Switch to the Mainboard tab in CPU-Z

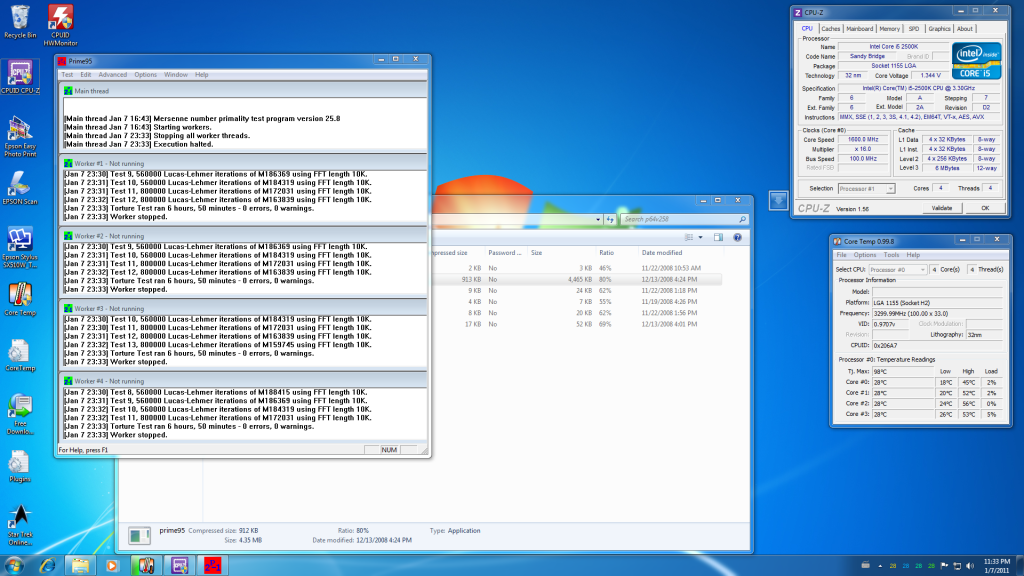point(859,29)
